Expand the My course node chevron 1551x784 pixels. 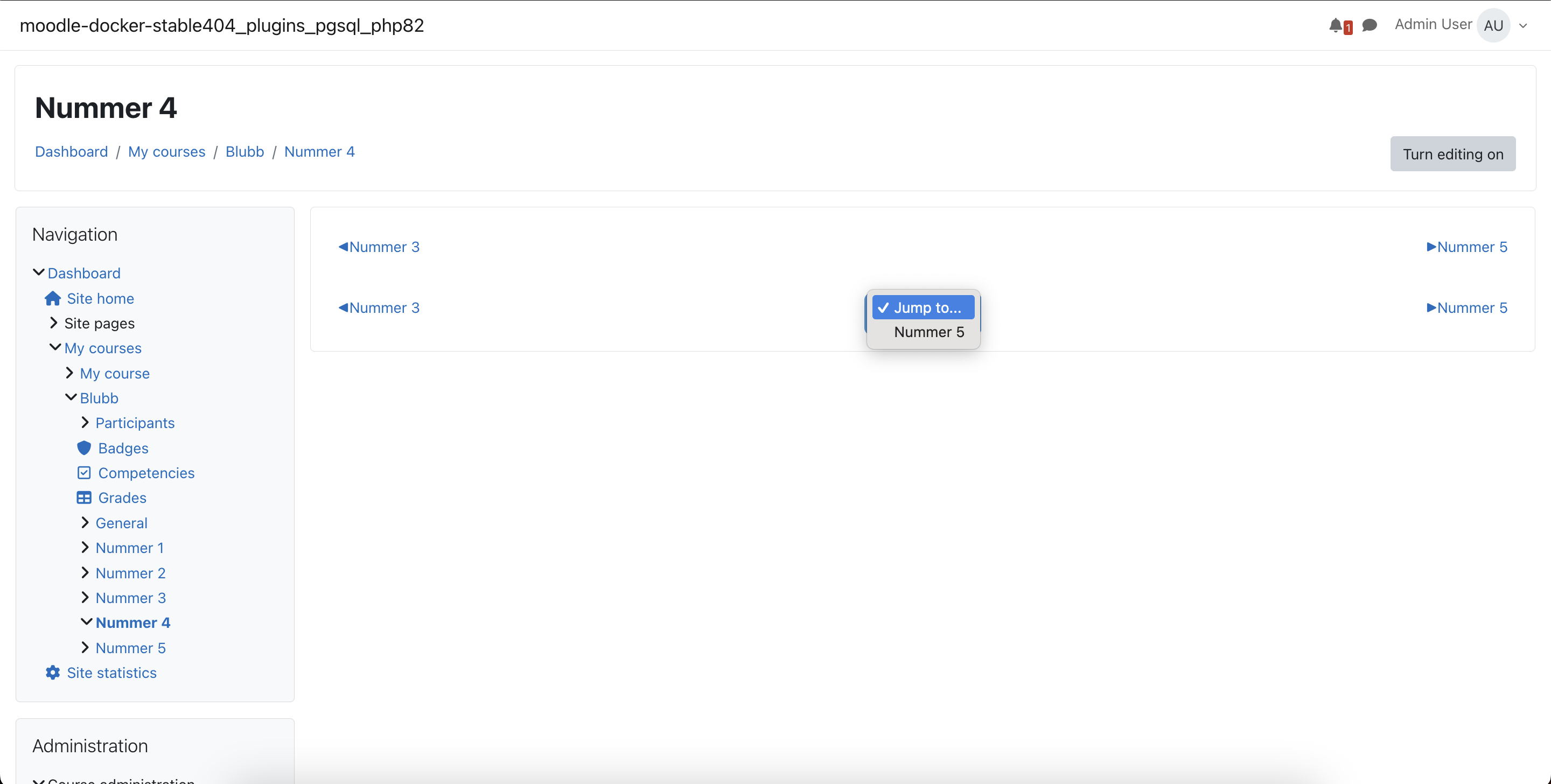point(69,373)
